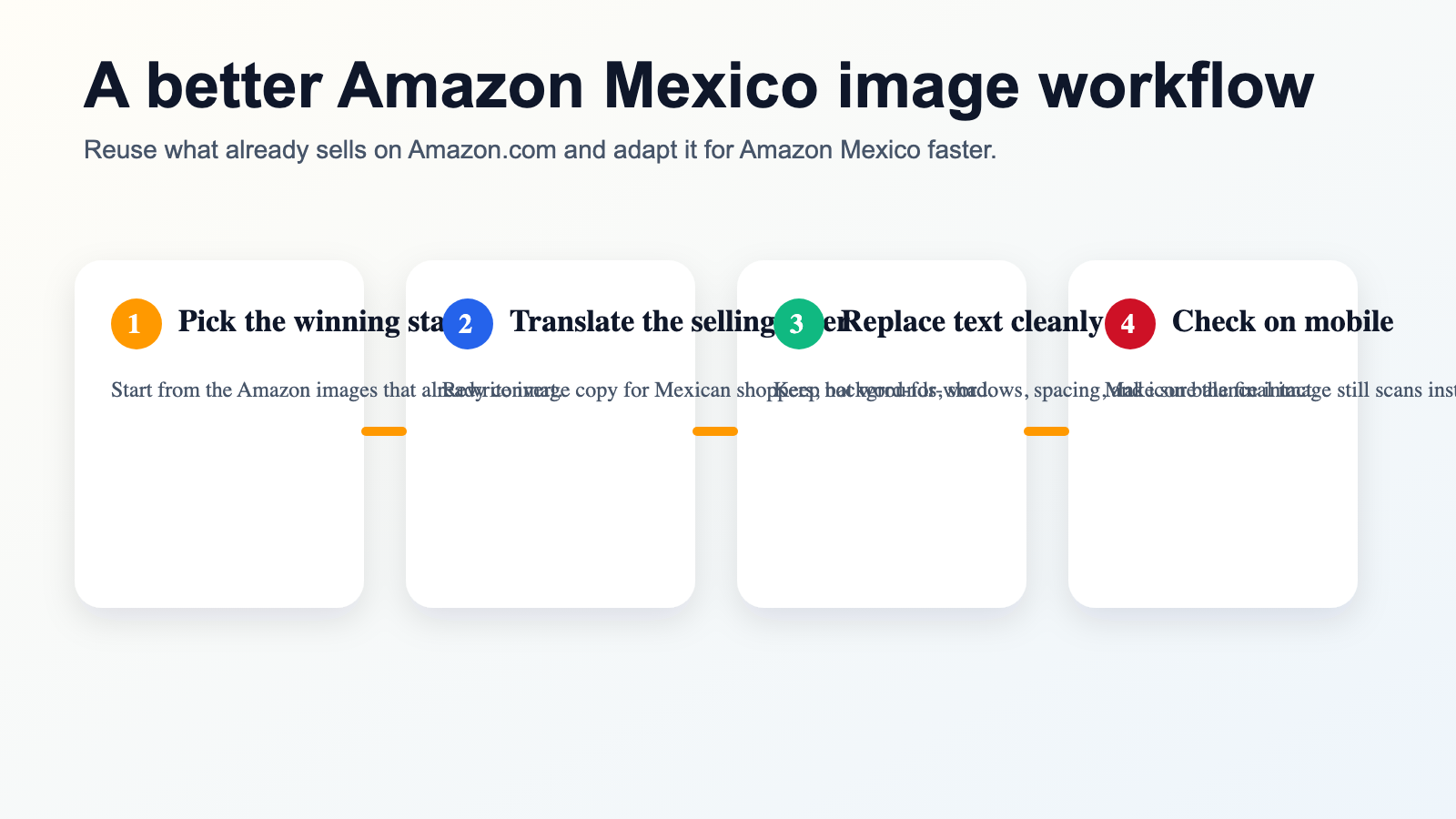Click the word 'Mexico' in the title
The height and width of the screenshot is (819, 1456).
coord(711,86)
